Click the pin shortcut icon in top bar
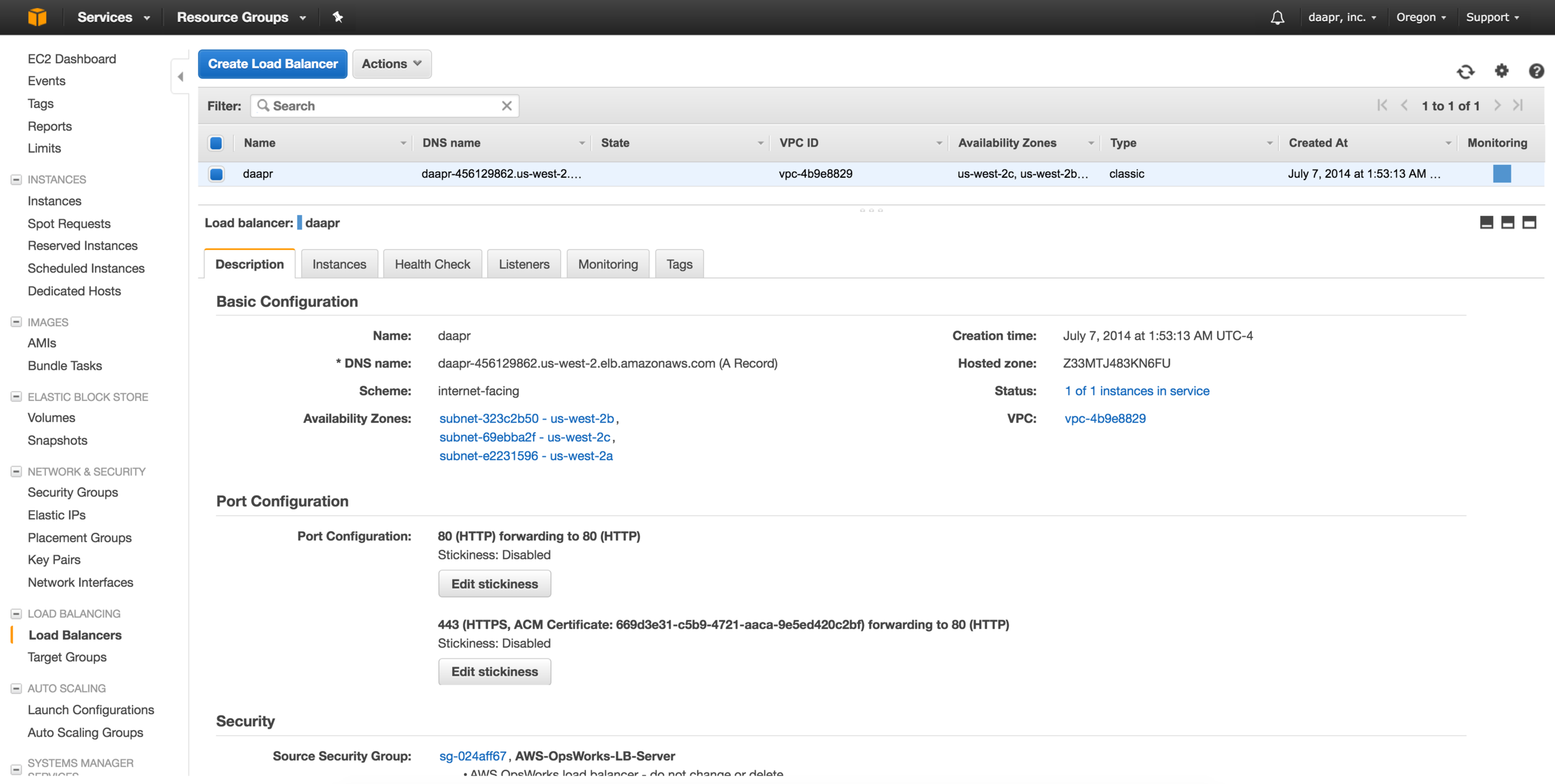This screenshot has height=784, width=1555. [338, 17]
